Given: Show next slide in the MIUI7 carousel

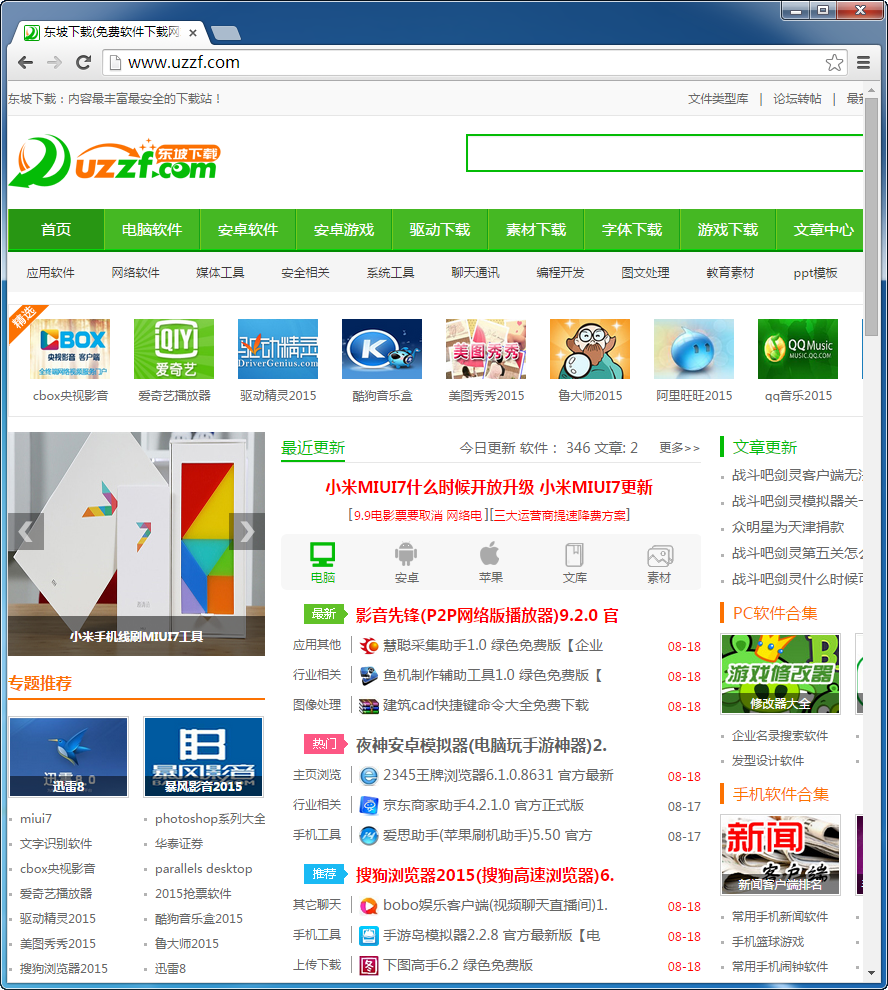Looking at the screenshot, I should point(247,532).
